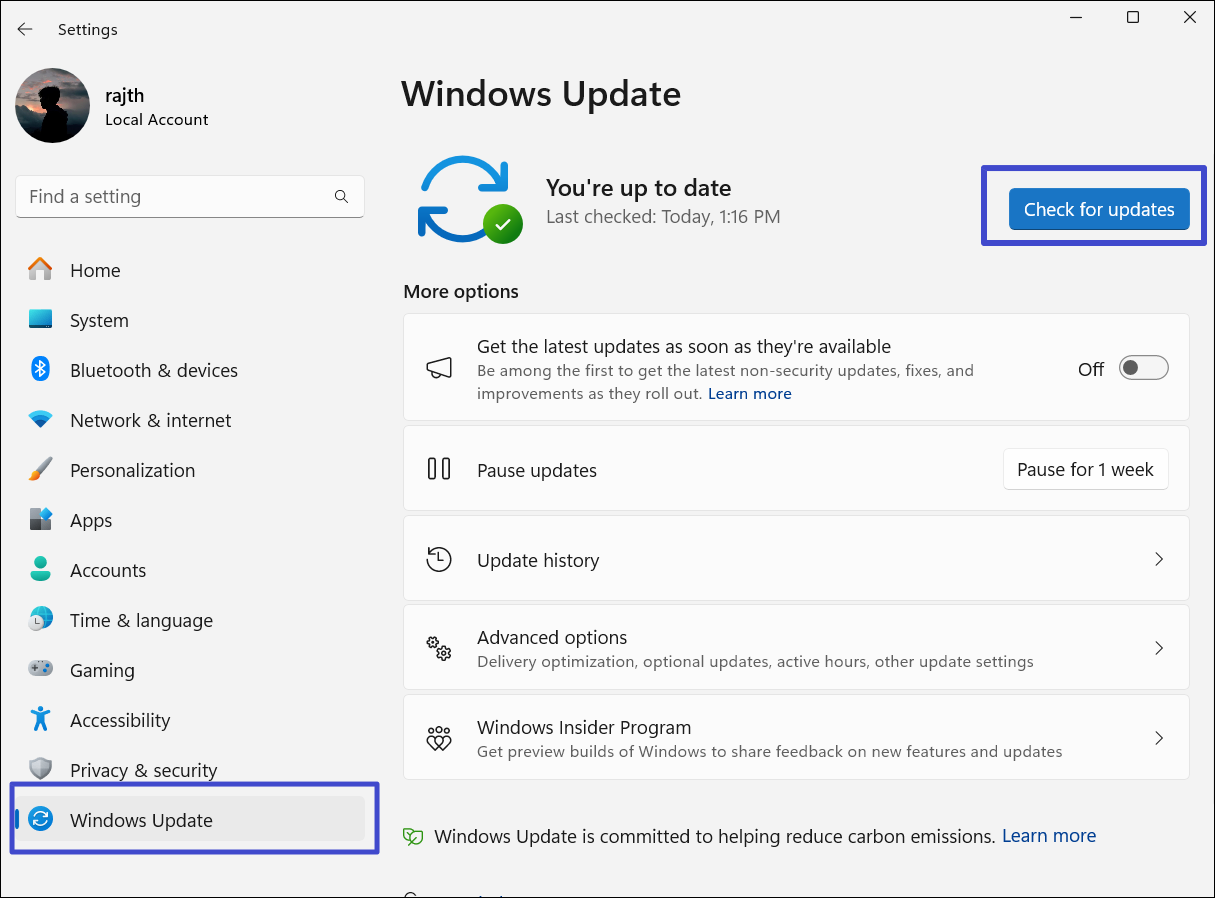Screen dimensions: 1215x898
Task: Select Apps in the sidebar
Action: tap(91, 520)
